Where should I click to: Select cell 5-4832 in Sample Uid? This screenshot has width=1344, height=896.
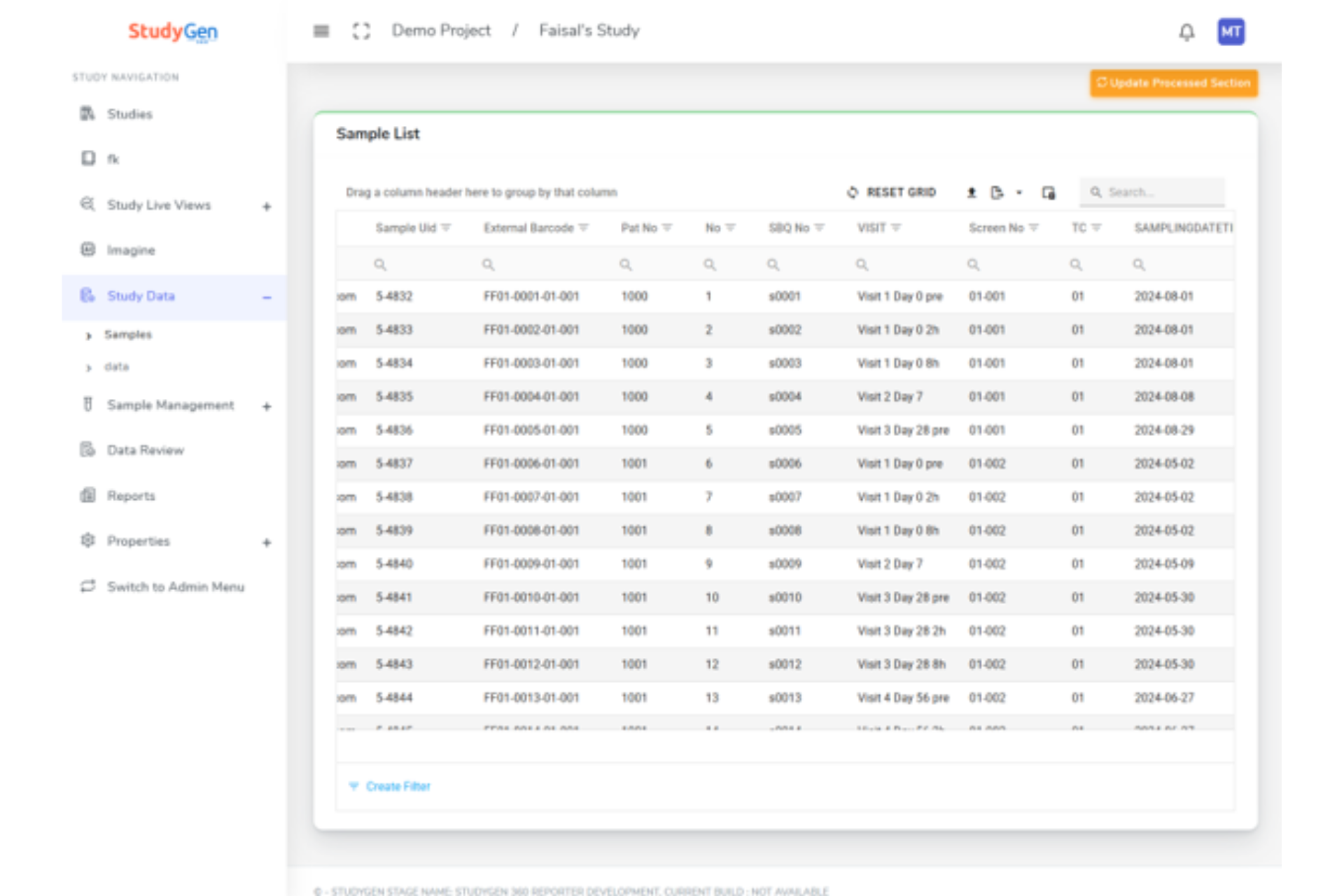tap(394, 297)
